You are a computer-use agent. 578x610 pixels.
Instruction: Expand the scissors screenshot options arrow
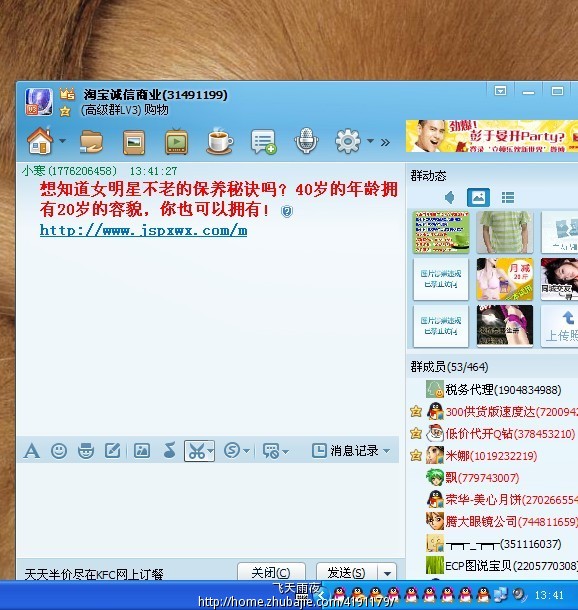[210, 451]
